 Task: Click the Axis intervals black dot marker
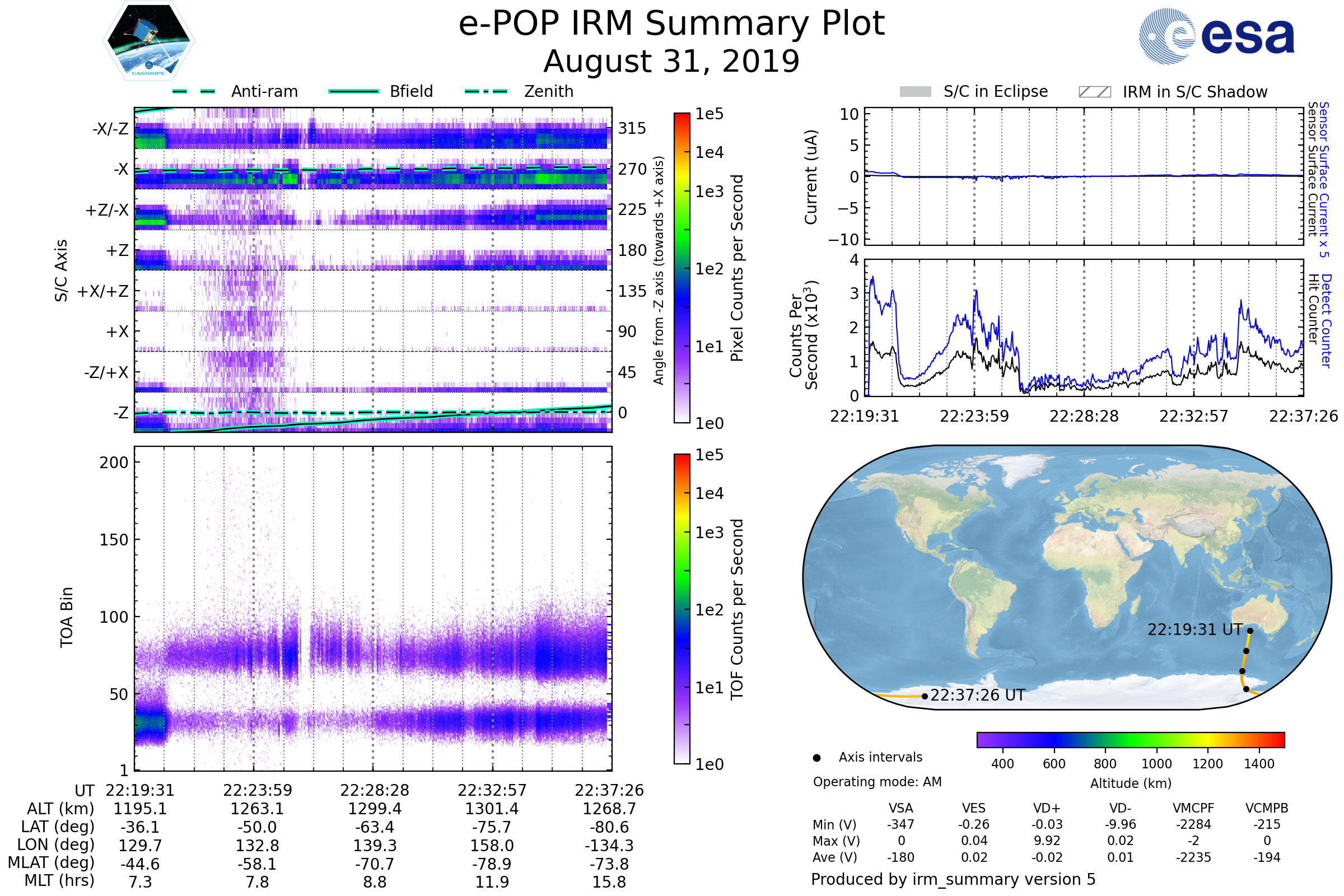click(817, 758)
